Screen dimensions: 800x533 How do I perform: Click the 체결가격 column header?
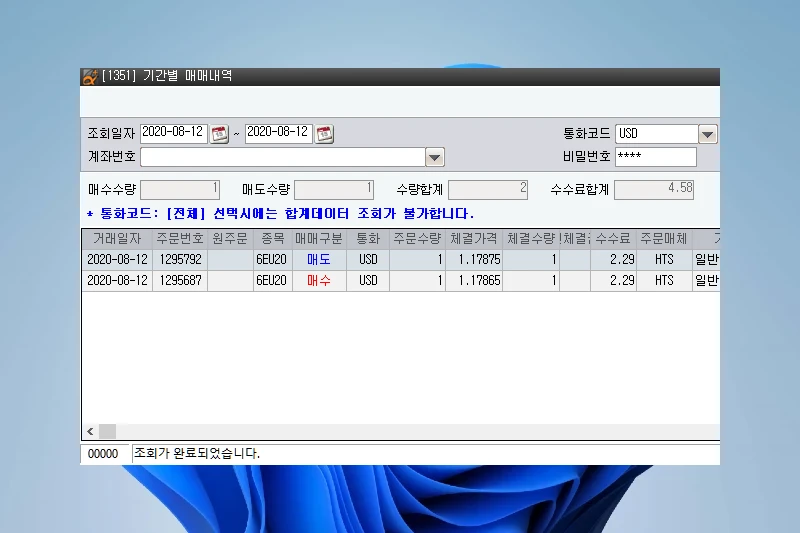coord(474,239)
